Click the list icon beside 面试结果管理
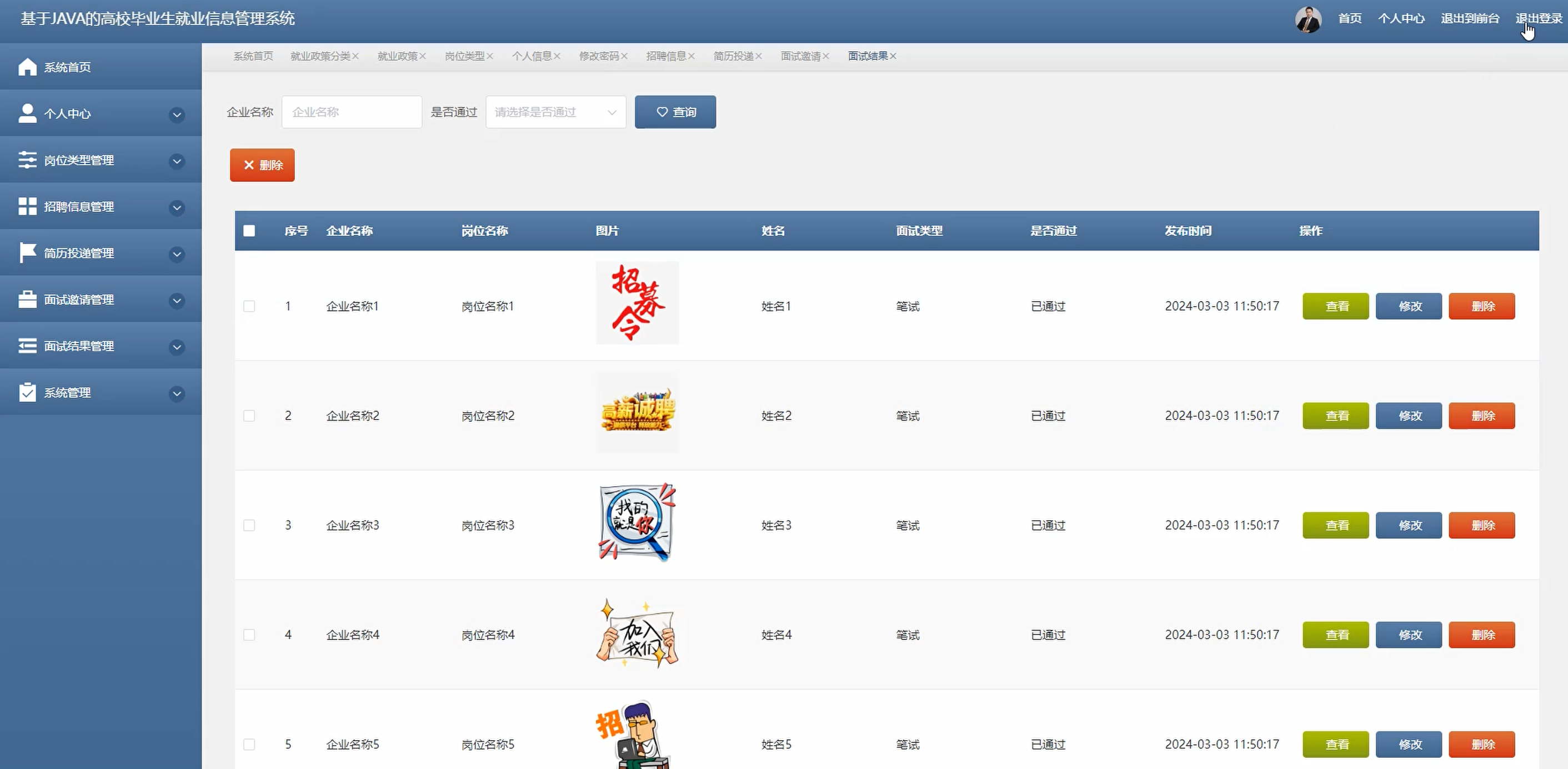This screenshot has height=769, width=1568. (27, 346)
